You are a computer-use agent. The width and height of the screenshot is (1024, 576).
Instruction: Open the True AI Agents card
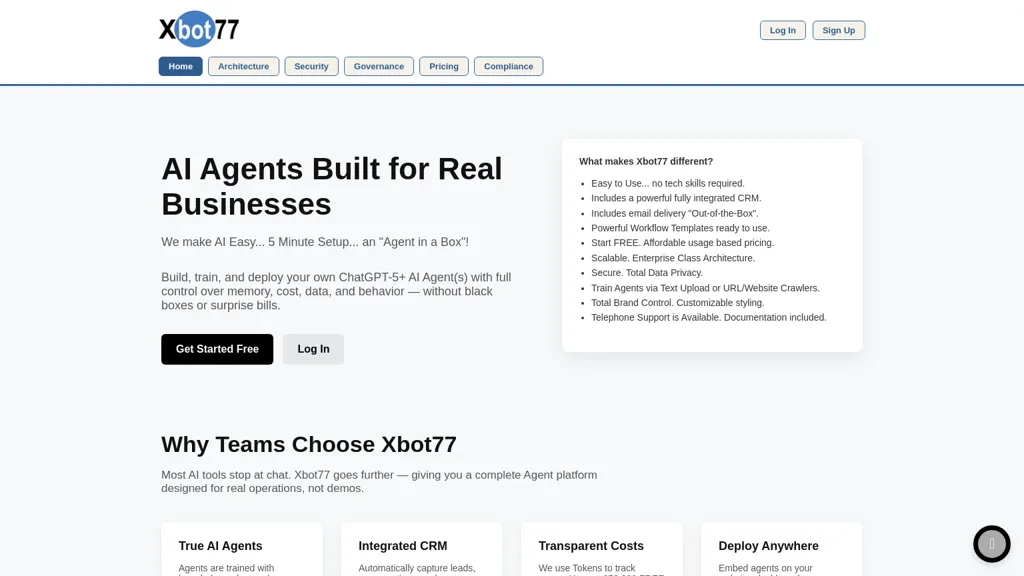[242, 549]
